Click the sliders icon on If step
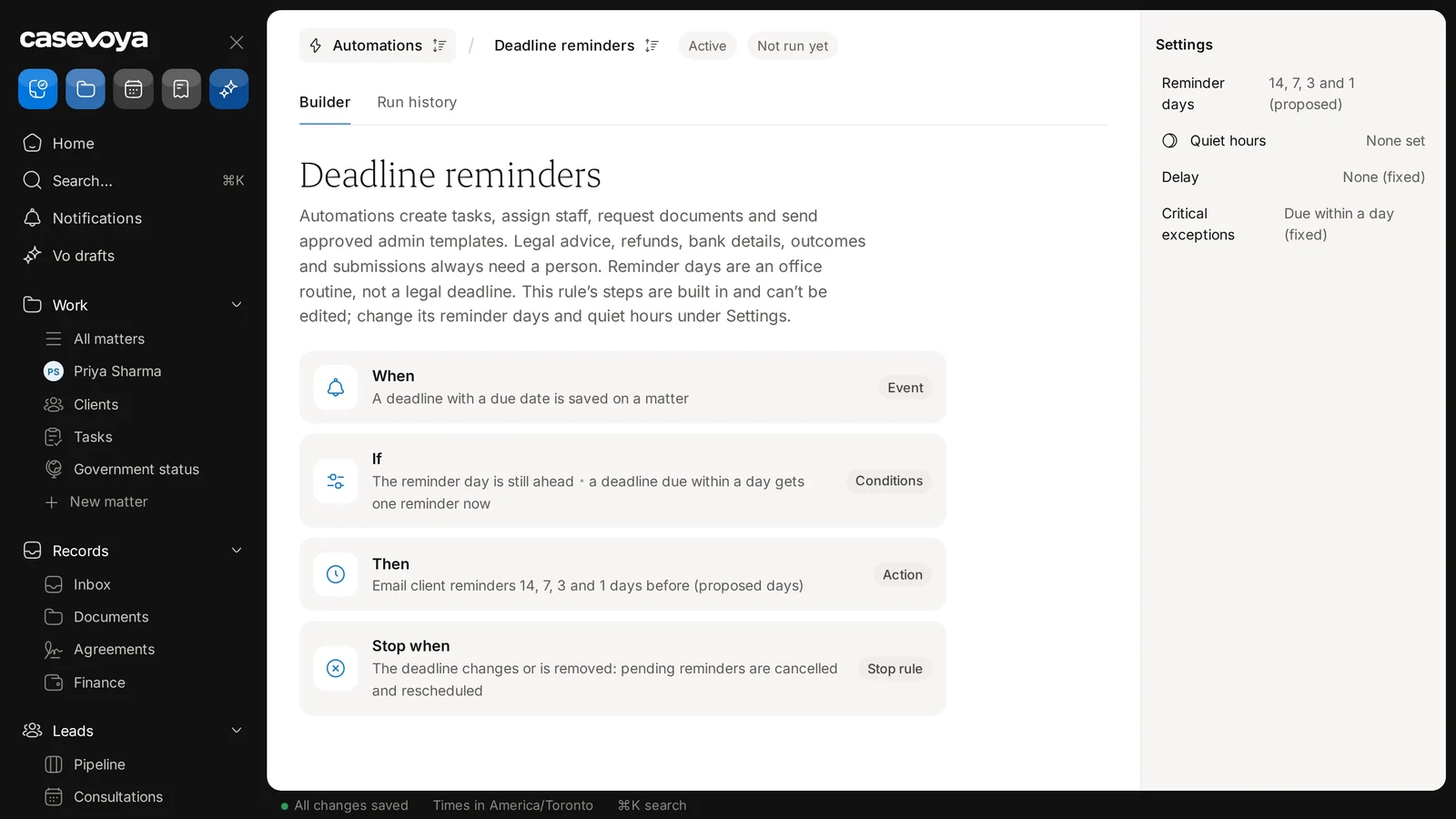1456x819 pixels. (336, 481)
